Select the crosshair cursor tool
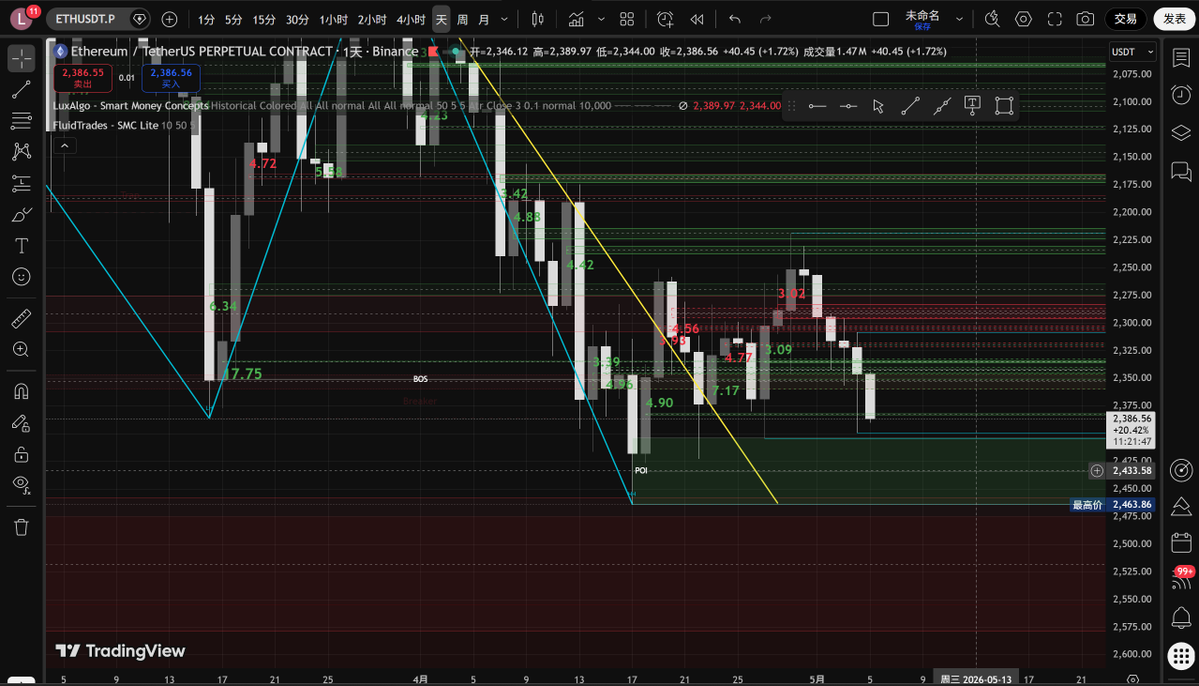 click(x=21, y=59)
